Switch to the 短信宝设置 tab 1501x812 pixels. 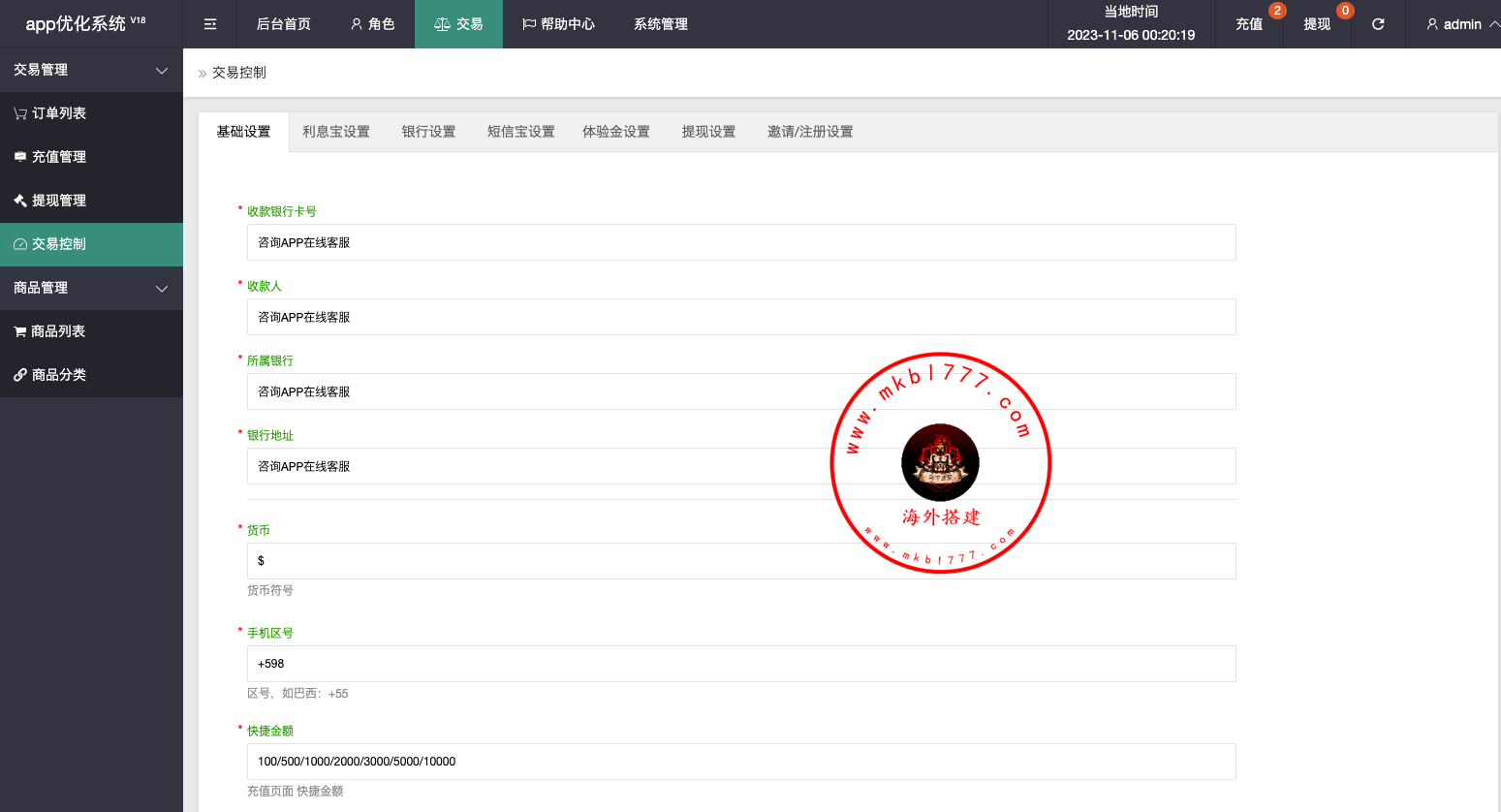click(x=521, y=132)
